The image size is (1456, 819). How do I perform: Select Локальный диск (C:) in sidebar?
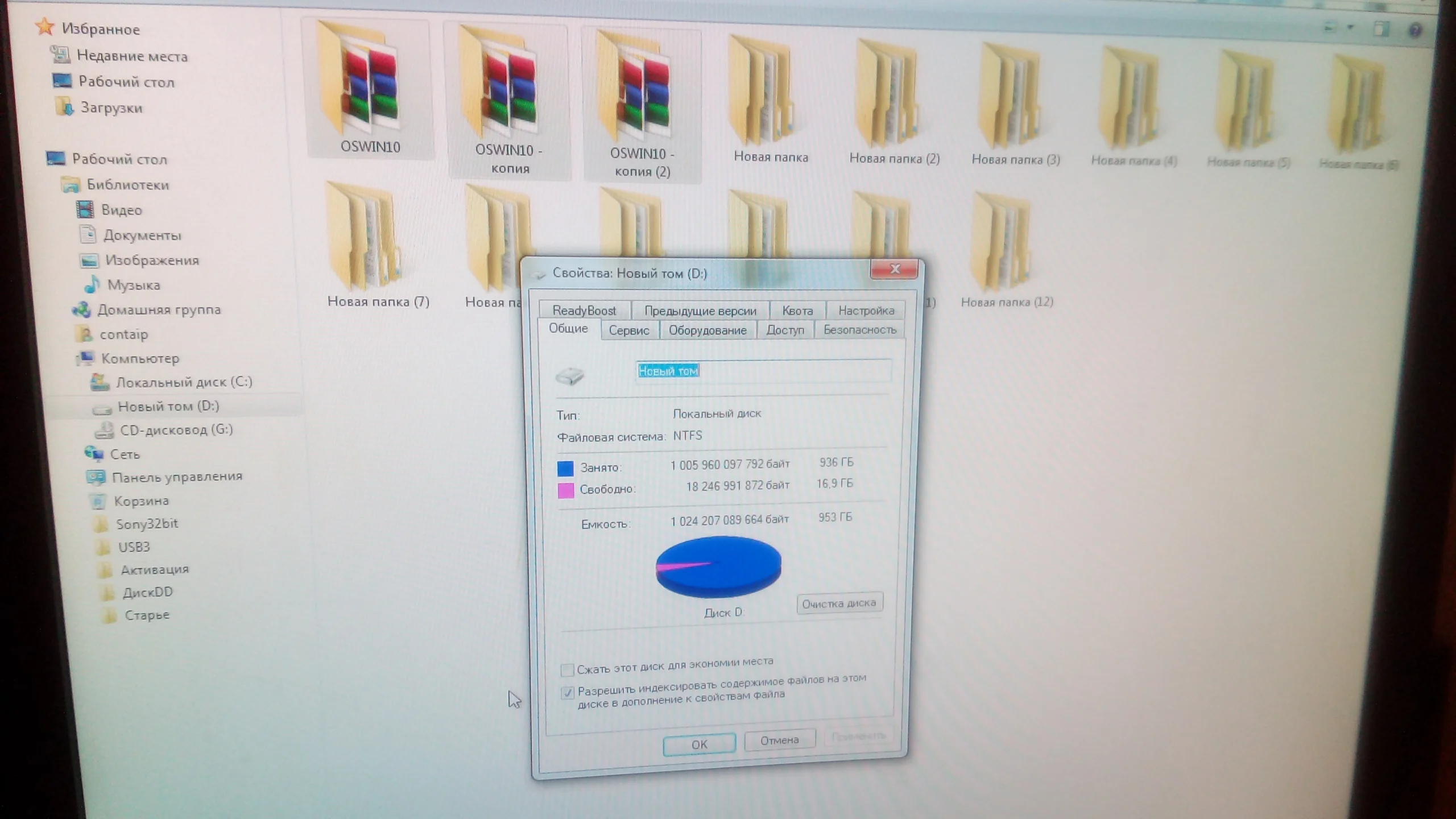(x=183, y=382)
